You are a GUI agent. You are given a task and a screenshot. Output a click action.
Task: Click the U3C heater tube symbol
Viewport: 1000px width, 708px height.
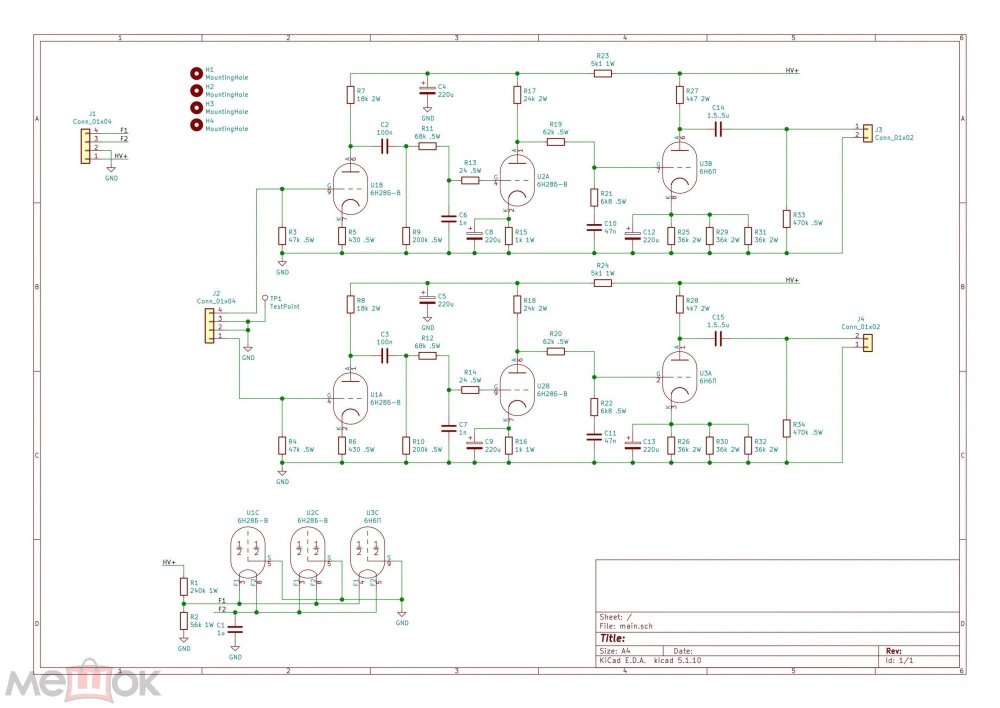tap(369, 552)
